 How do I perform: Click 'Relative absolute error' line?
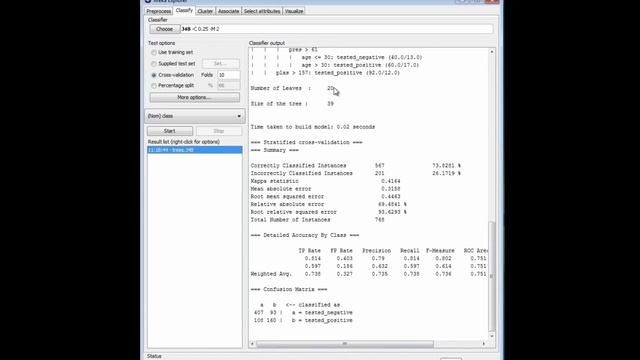pos(329,204)
